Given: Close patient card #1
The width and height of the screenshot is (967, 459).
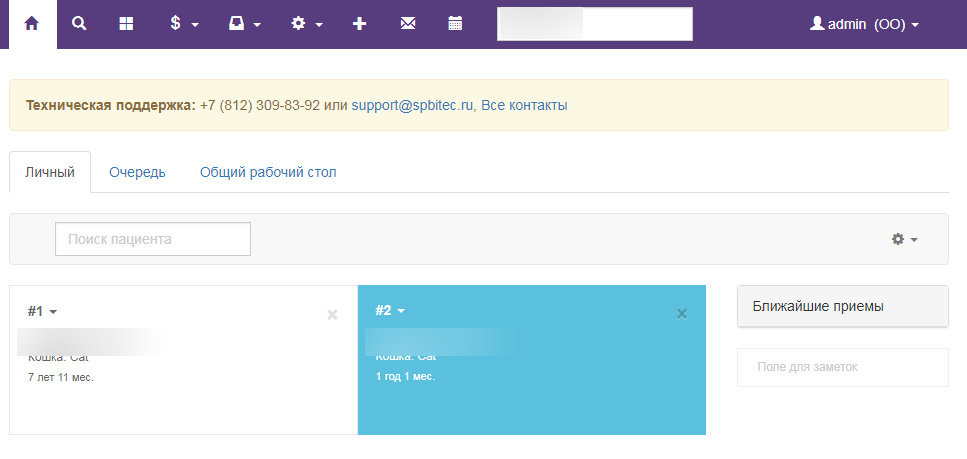Looking at the screenshot, I should (332, 315).
